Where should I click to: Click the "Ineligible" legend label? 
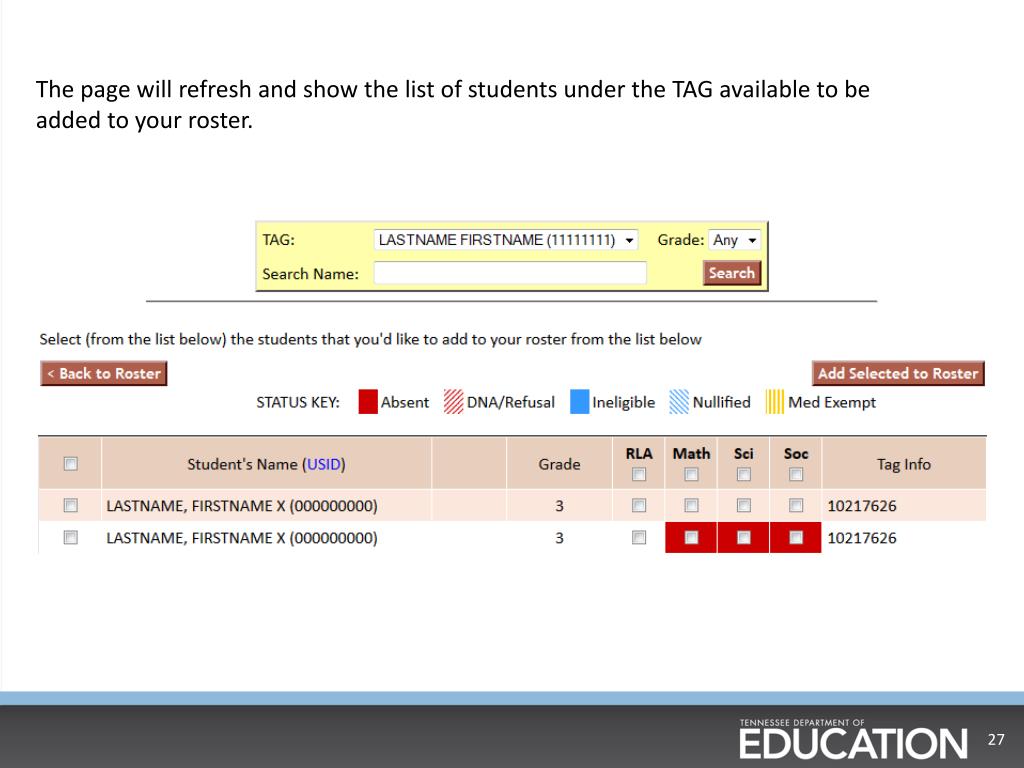[x=623, y=402]
